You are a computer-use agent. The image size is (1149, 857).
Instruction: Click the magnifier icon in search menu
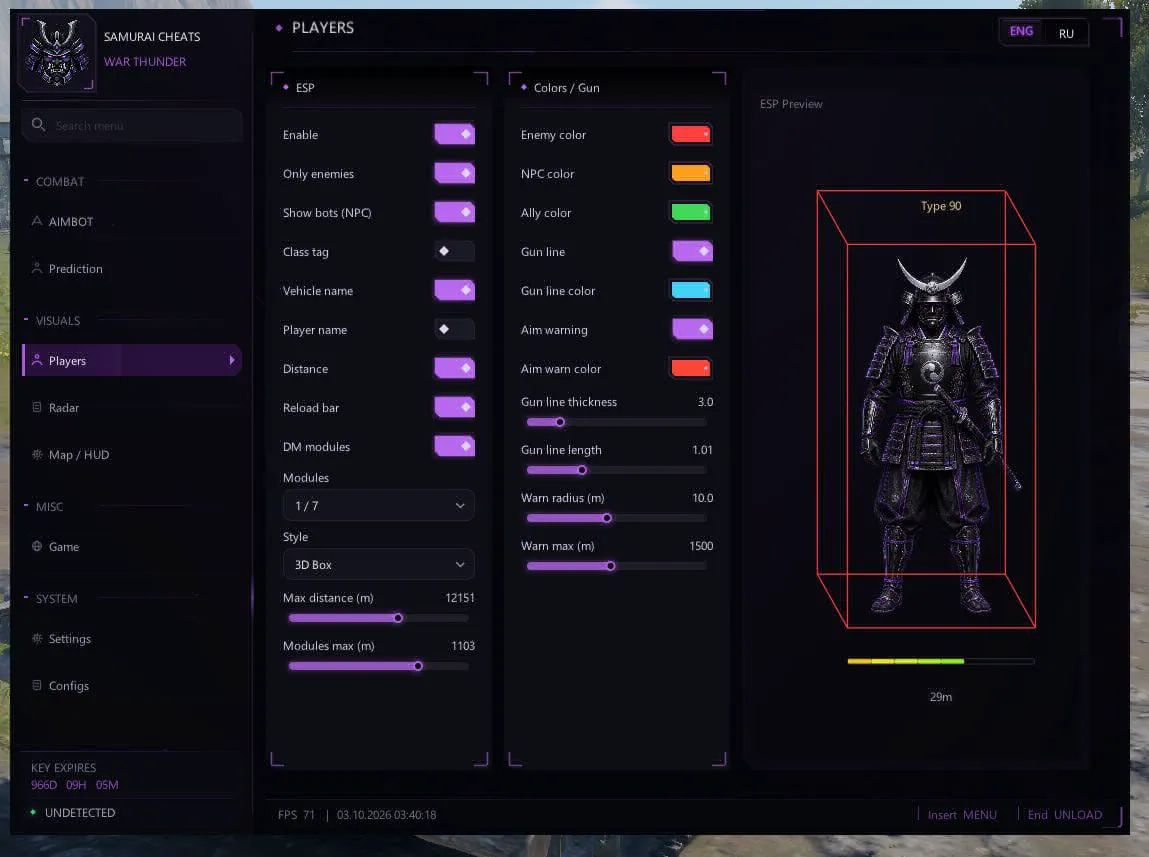(x=38, y=125)
